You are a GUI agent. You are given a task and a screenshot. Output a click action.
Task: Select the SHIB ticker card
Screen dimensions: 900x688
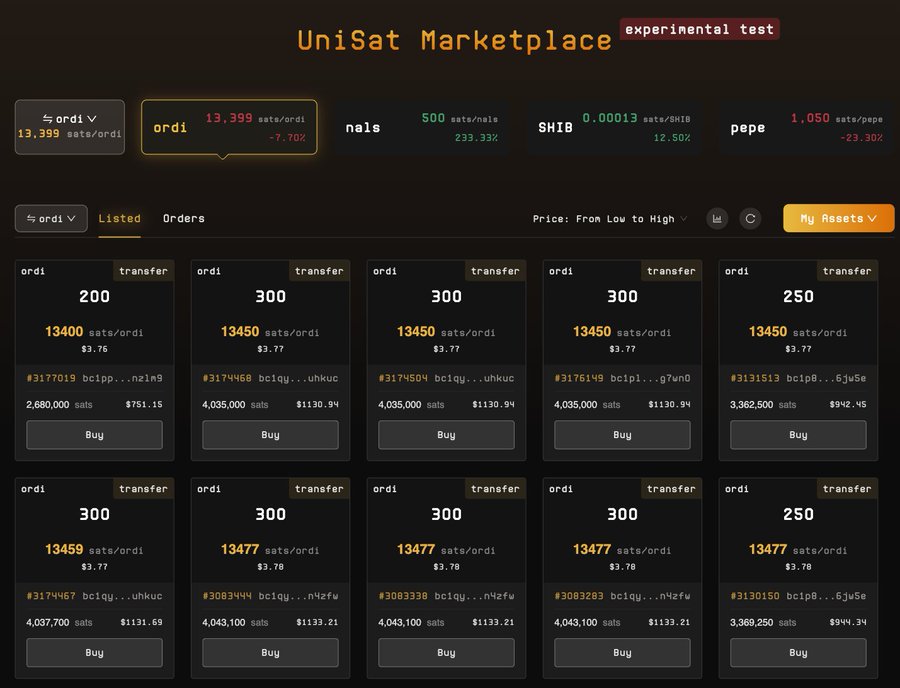pyautogui.click(x=614, y=127)
